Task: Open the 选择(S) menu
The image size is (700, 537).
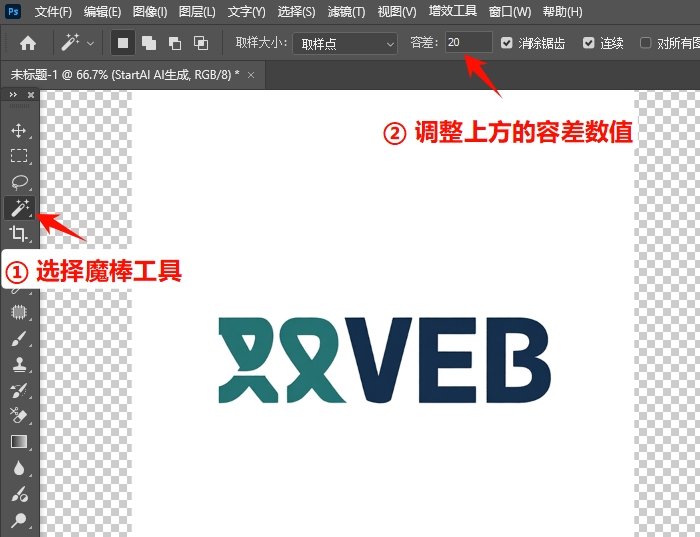Action: pyautogui.click(x=296, y=11)
